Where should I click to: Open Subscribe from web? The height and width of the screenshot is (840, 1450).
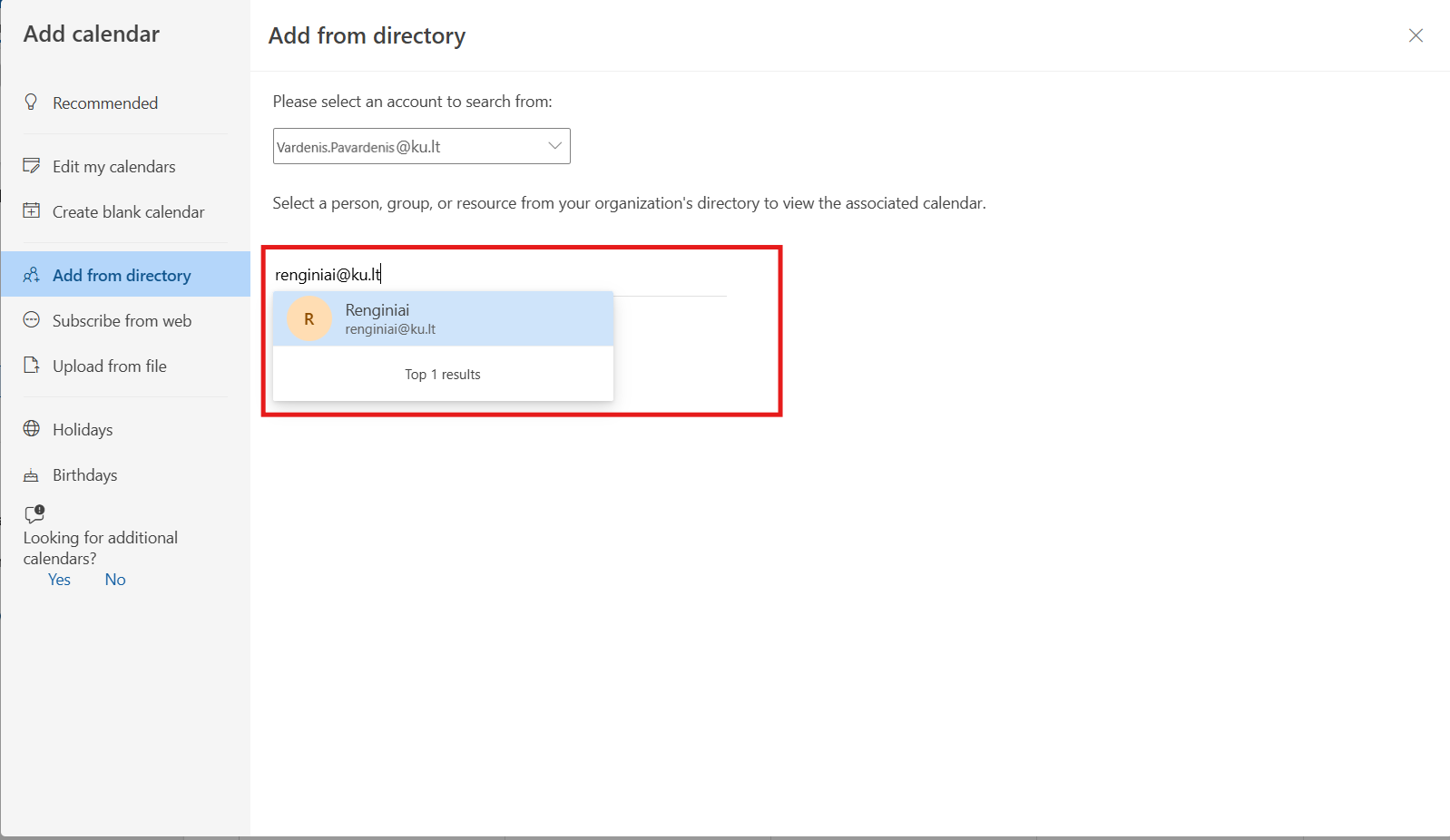point(125,320)
